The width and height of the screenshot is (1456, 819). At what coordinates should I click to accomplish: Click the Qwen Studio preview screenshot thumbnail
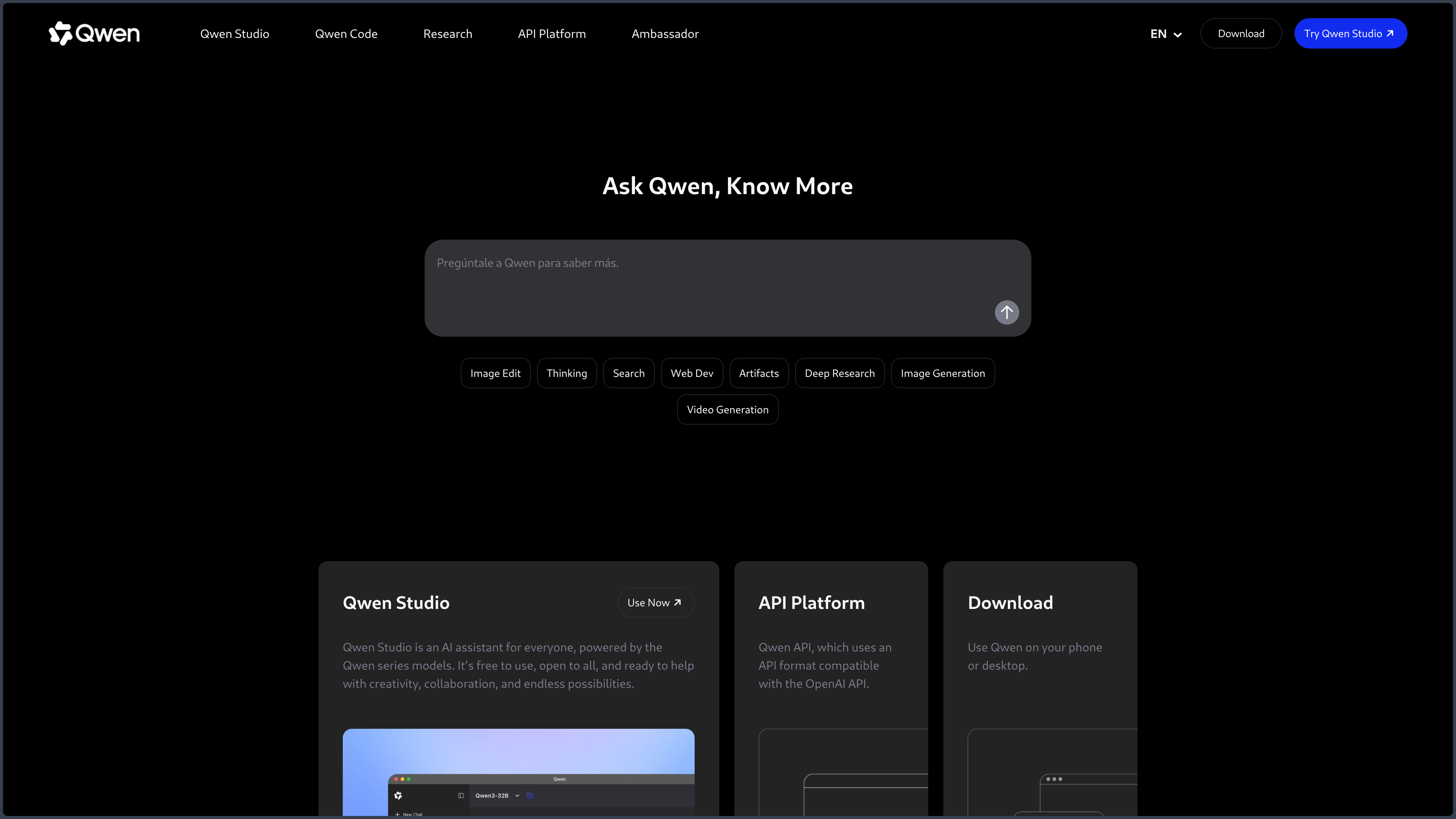pos(518,772)
